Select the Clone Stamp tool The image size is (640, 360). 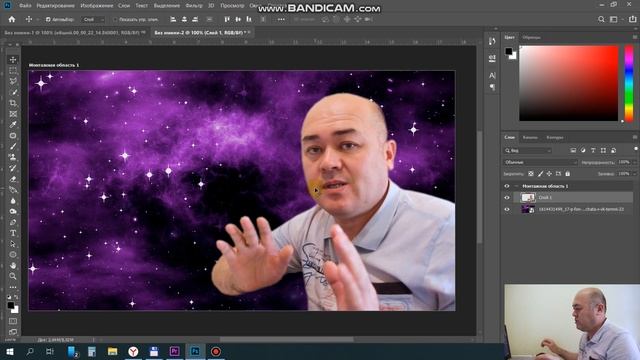(13, 157)
